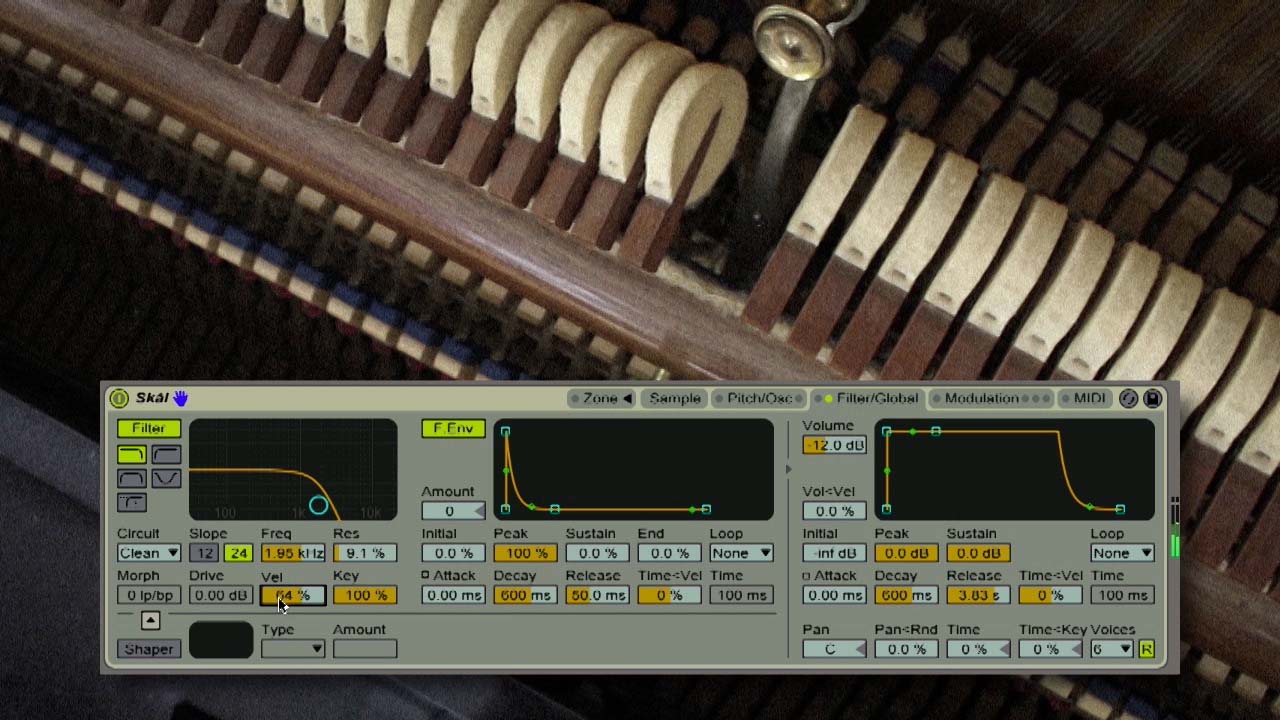The height and width of the screenshot is (720, 1280).
Task: Click the F.Env envelope button
Action: (452, 428)
